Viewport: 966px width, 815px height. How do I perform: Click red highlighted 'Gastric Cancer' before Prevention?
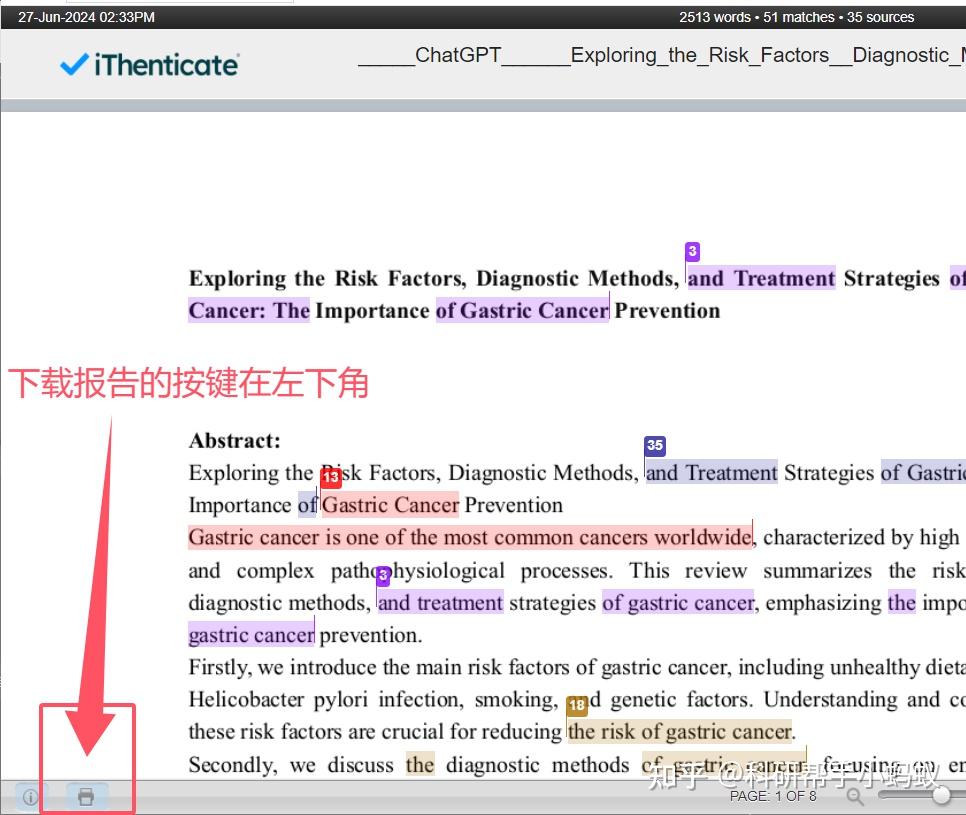coord(391,505)
